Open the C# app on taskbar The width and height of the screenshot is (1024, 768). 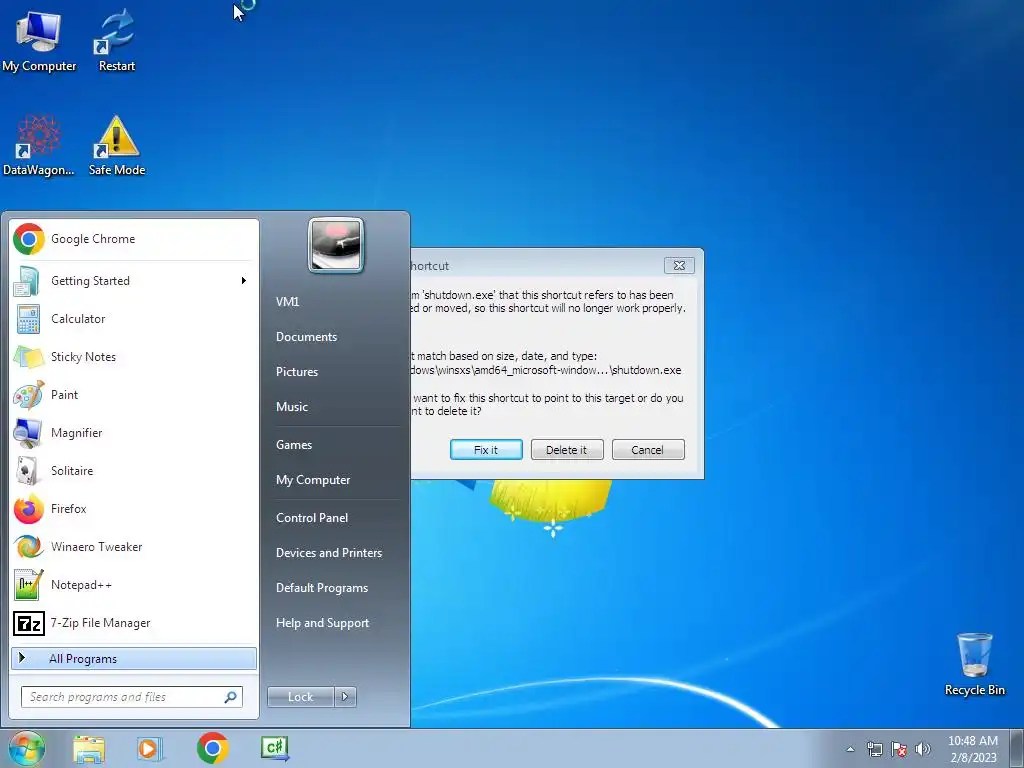pyautogui.click(x=274, y=748)
